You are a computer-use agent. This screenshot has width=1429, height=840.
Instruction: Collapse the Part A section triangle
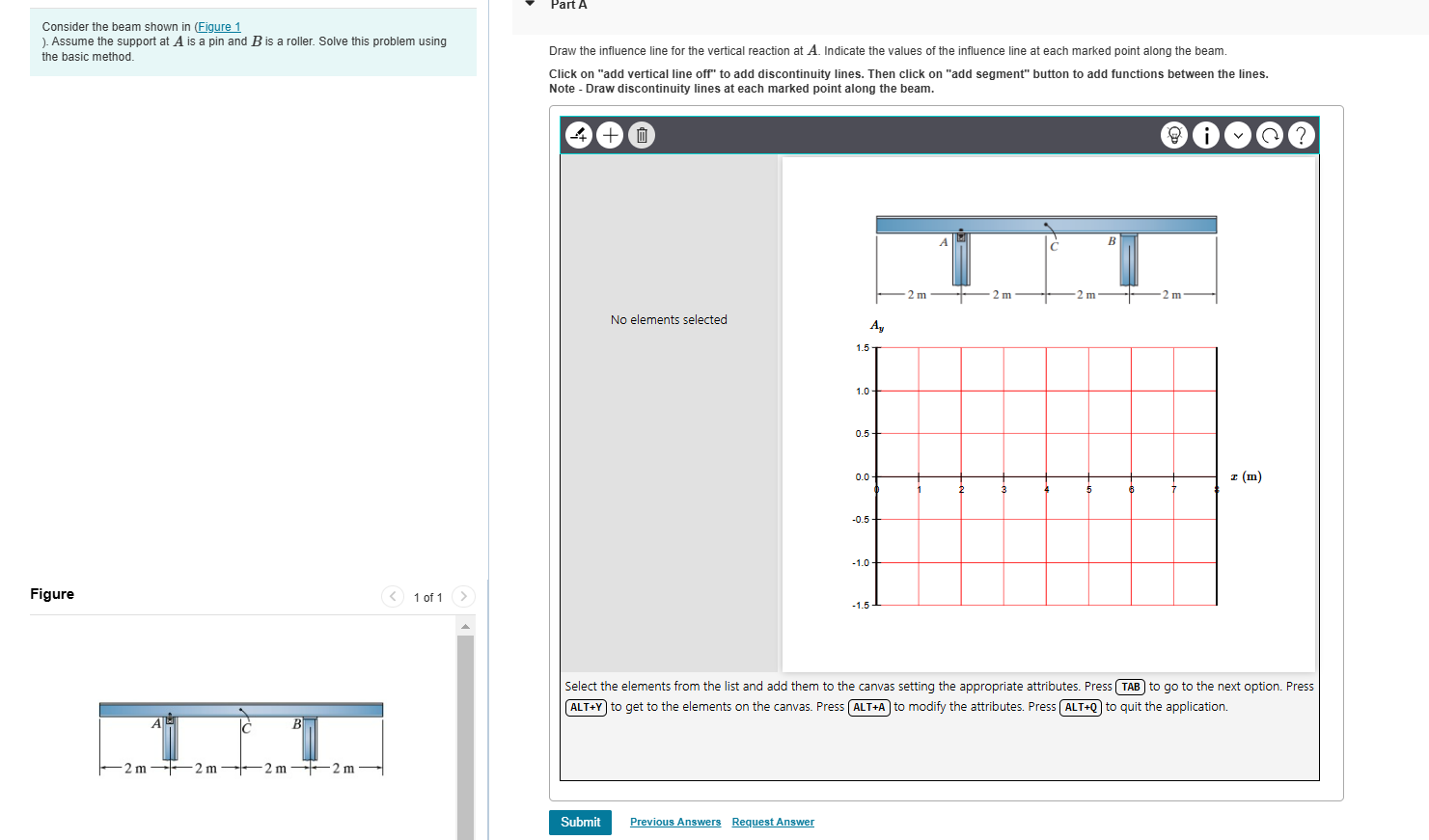[x=529, y=4]
